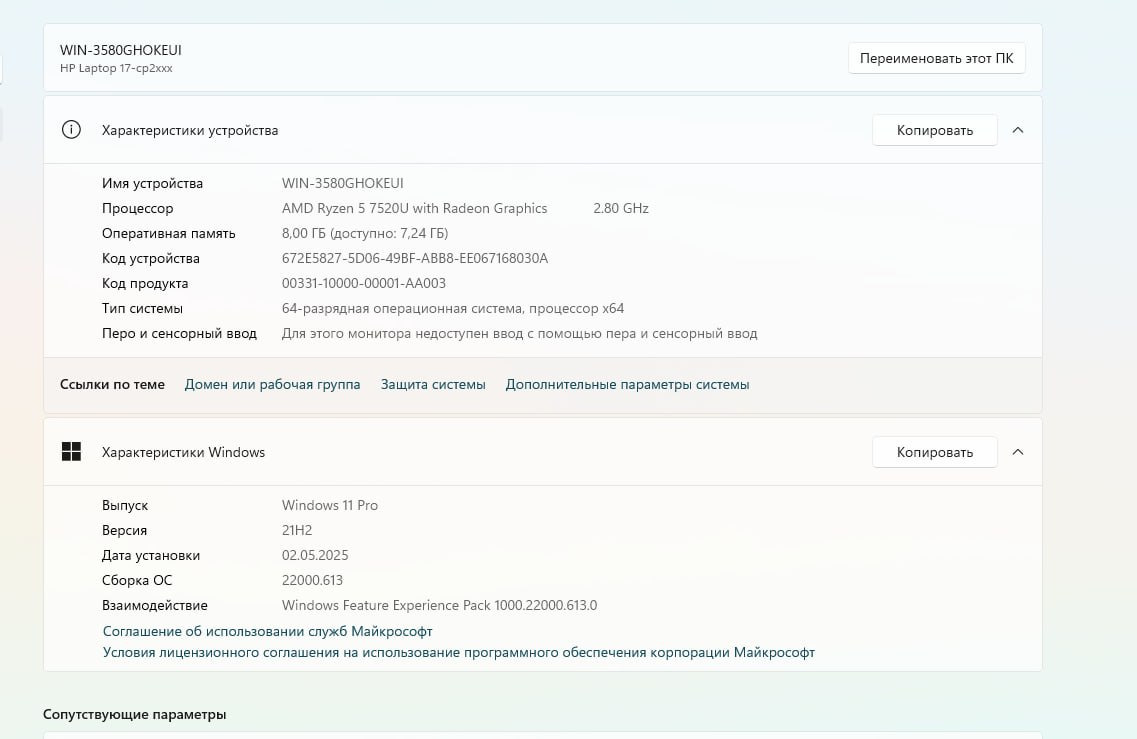Screen dimensions: 1137x739
Task: Open Соглашение об использовании служб Майкрософт
Action: pyautogui.click(x=268, y=631)
